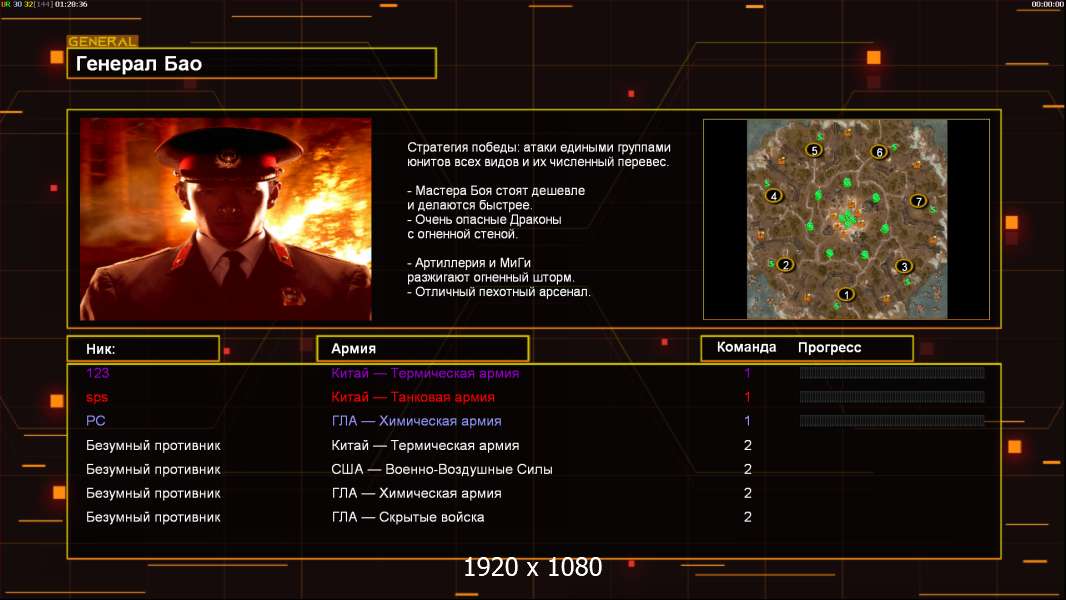Click the Прогресс column header

pos(829,347)
